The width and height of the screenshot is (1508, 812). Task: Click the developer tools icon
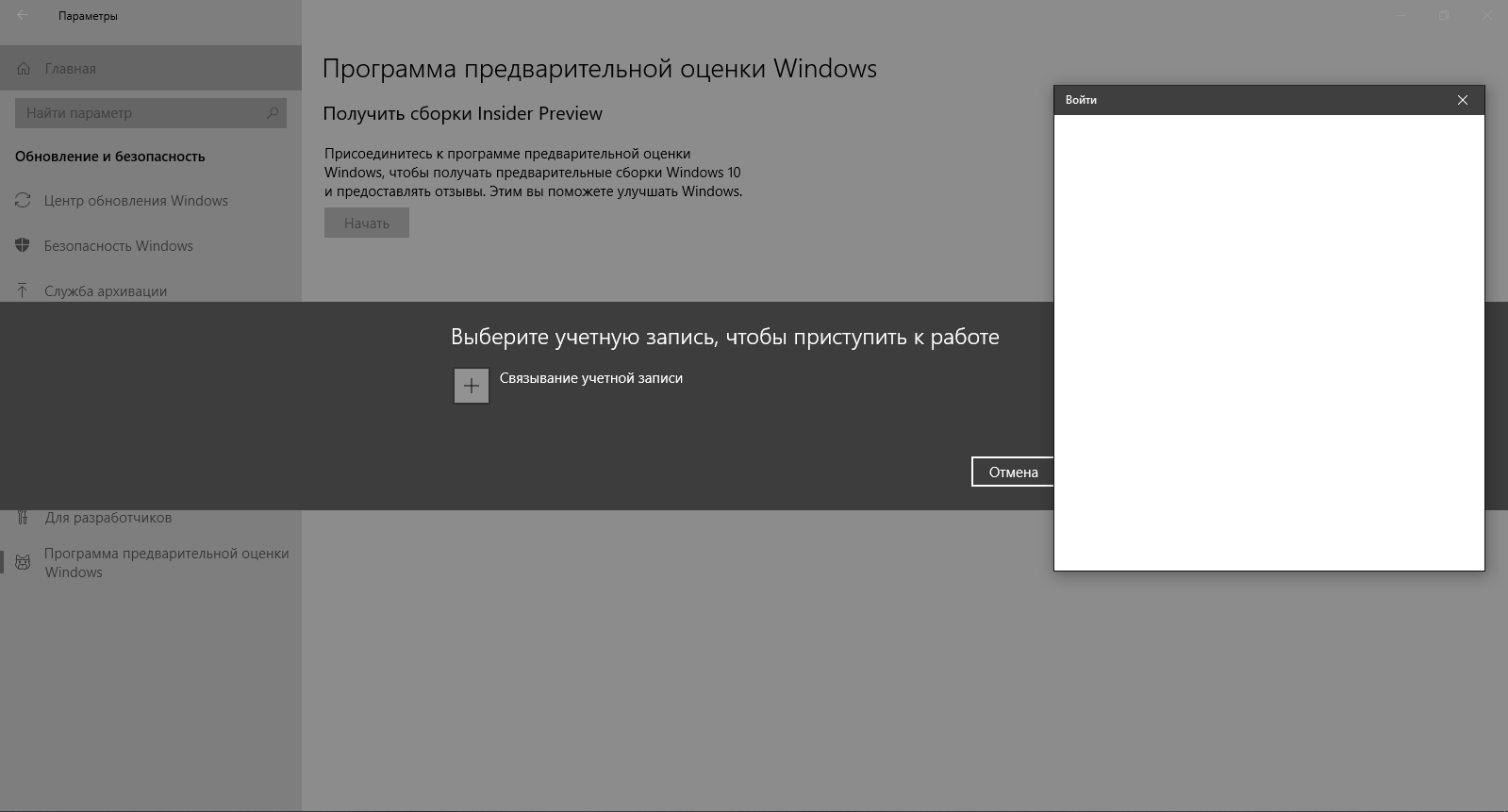tap(23, 518)
